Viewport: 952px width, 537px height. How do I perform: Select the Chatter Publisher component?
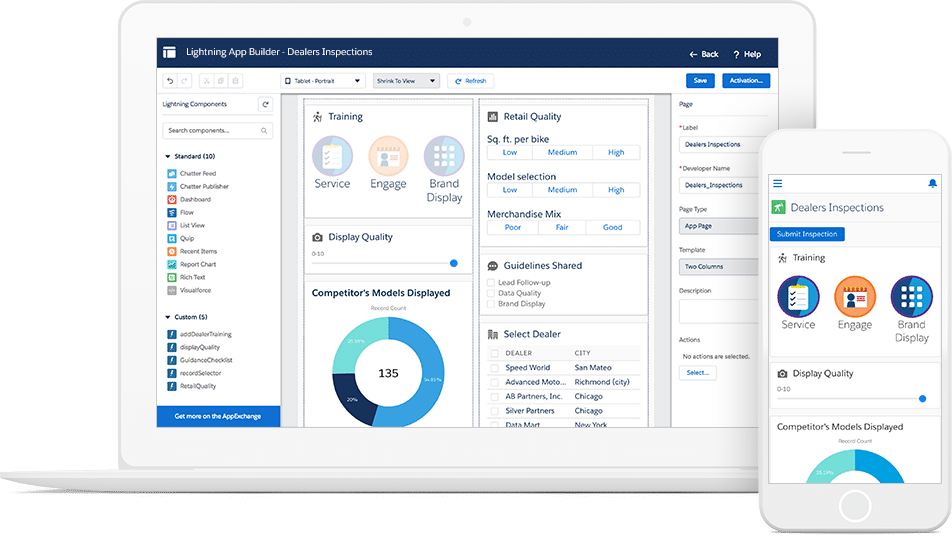coord(198,186)
